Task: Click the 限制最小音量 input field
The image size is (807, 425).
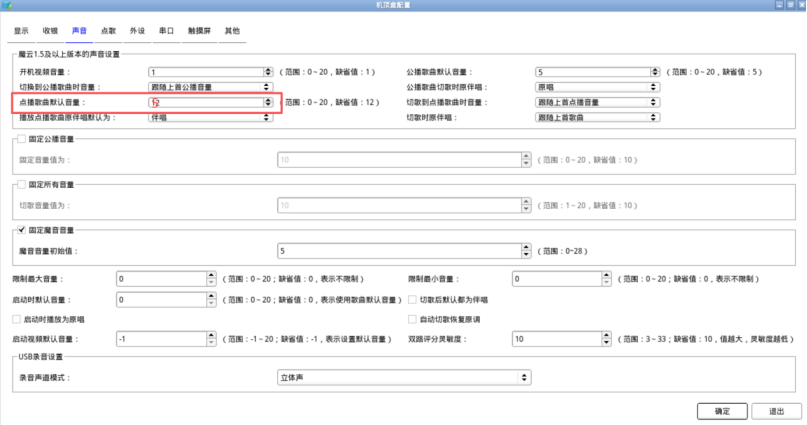Action: click(x=557, y=279)
